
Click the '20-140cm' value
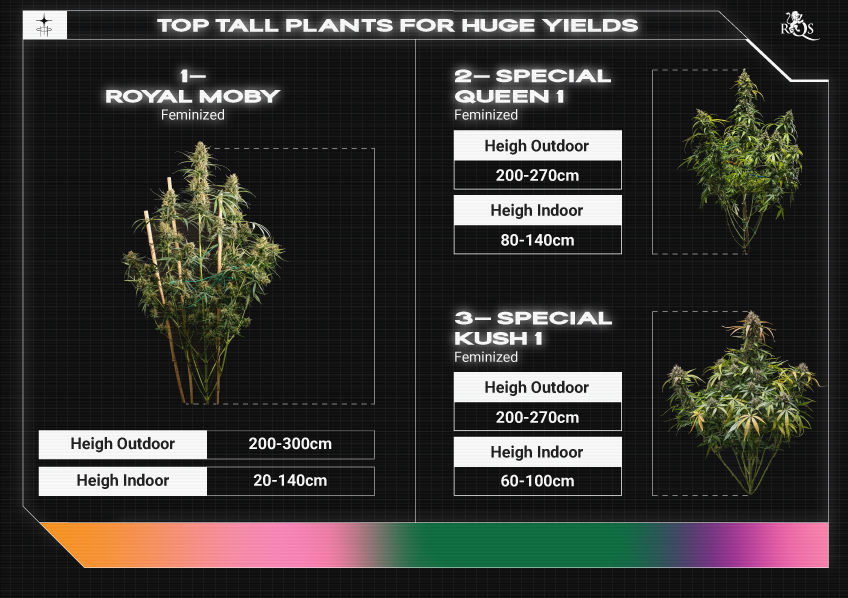click(290, 481)
